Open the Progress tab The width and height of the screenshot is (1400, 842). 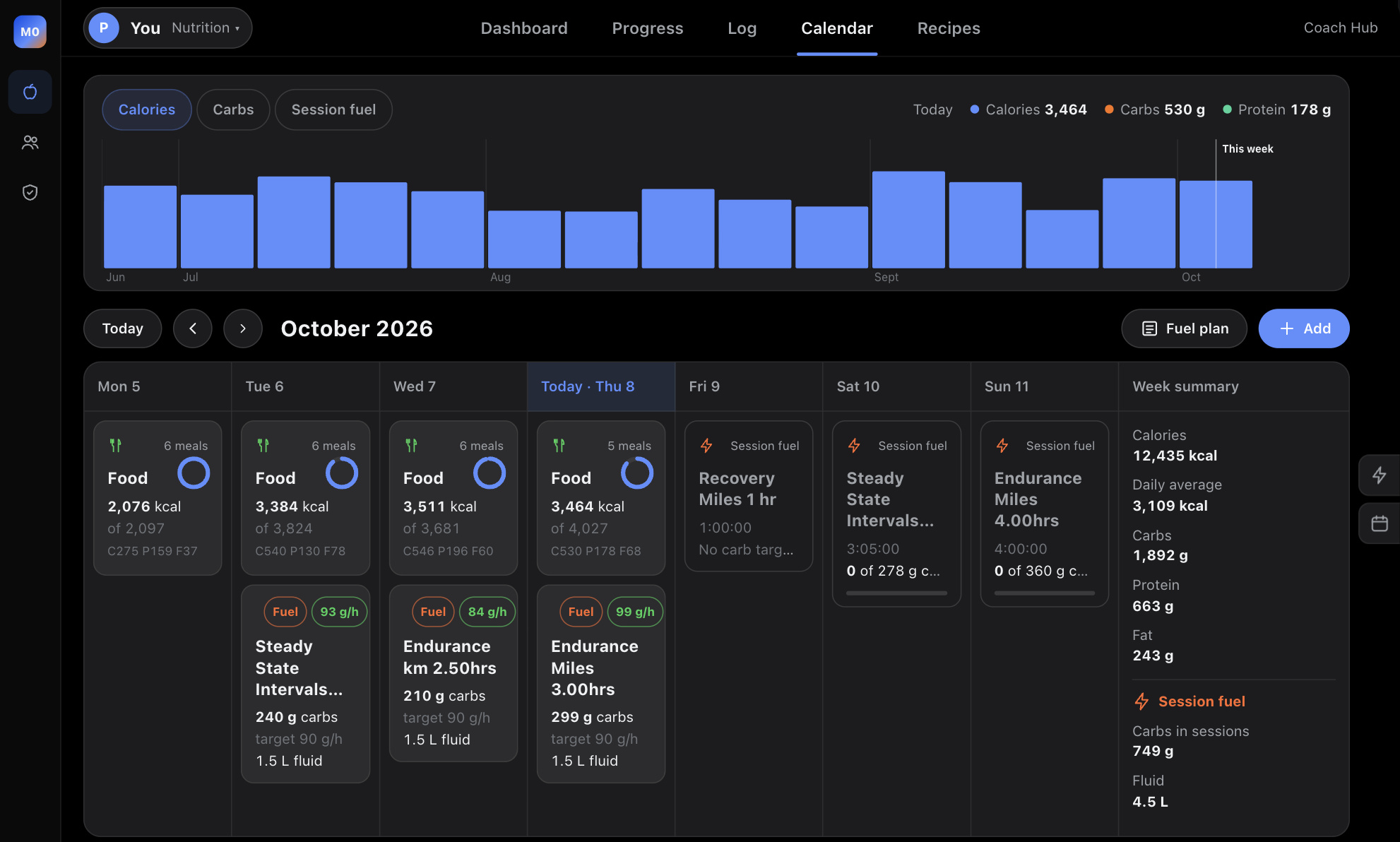pyautogui.click(x=648, y=28)
